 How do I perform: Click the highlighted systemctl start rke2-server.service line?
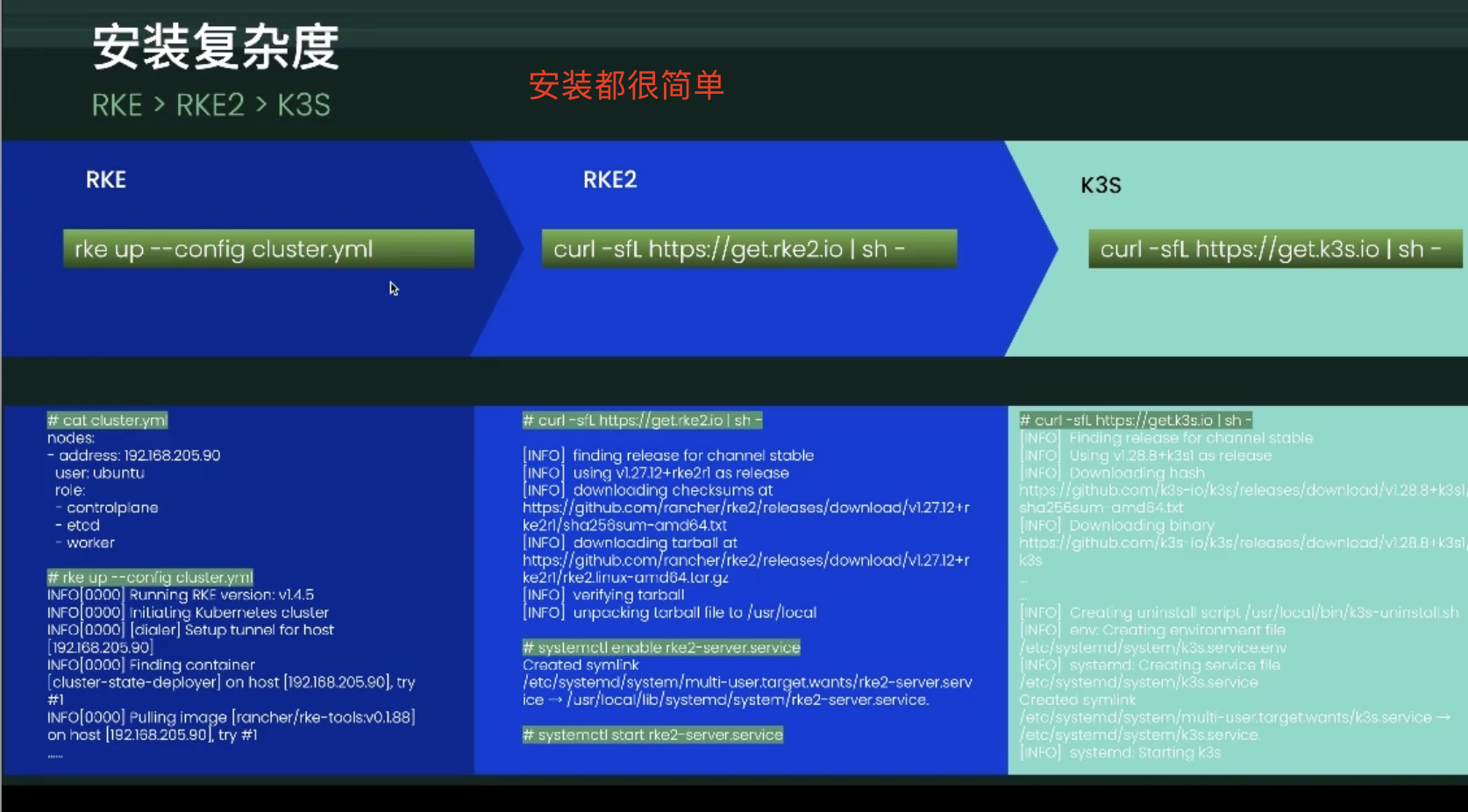(x=652, y=735)
